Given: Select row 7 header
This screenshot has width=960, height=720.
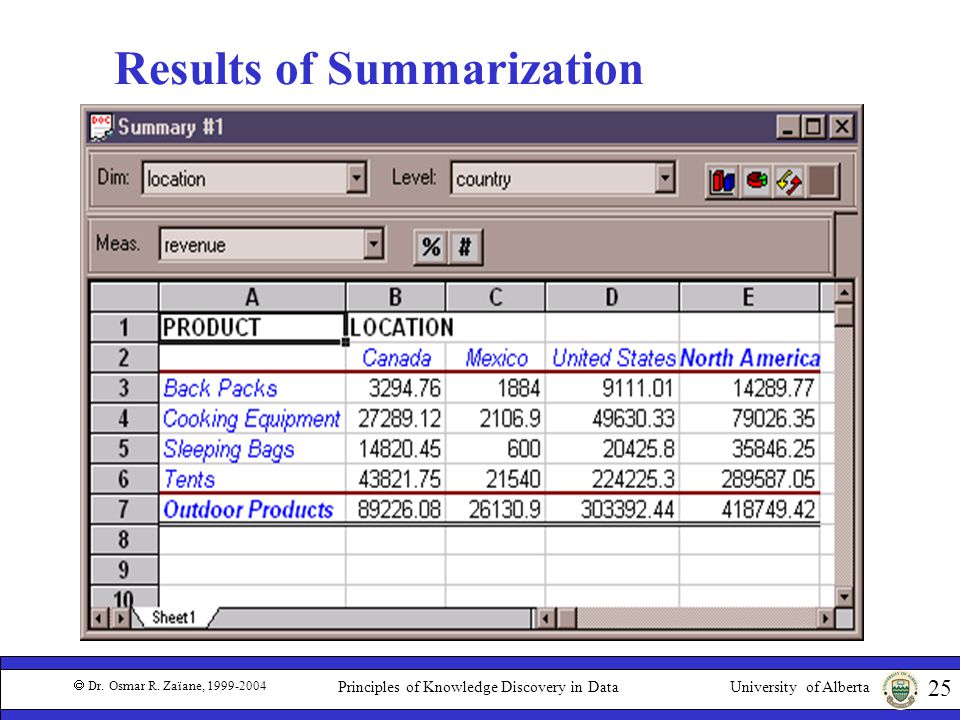Looking at the screenshot, I should (x=124, y=509).
